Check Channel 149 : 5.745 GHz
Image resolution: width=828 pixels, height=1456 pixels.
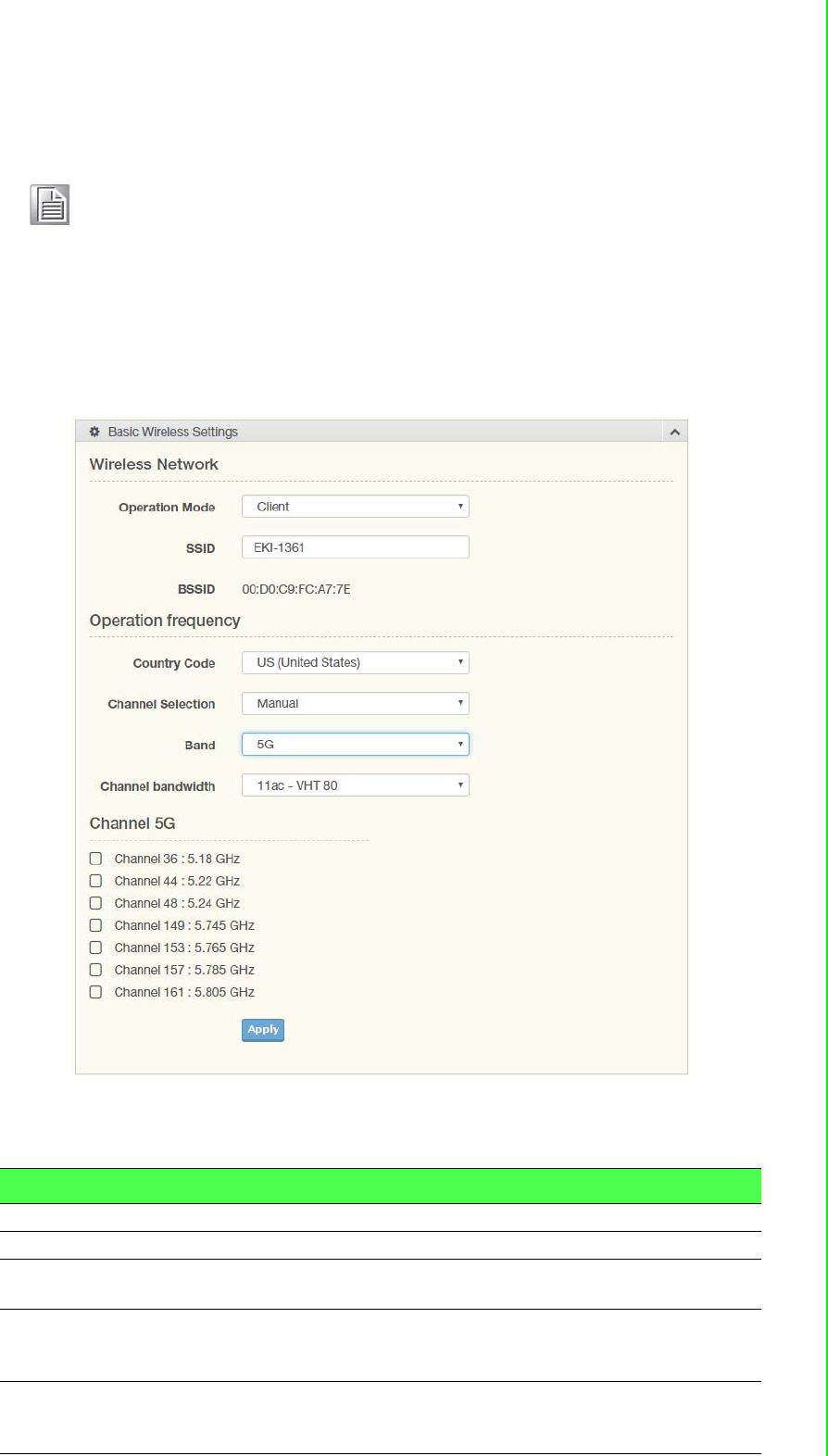point(95,925)
